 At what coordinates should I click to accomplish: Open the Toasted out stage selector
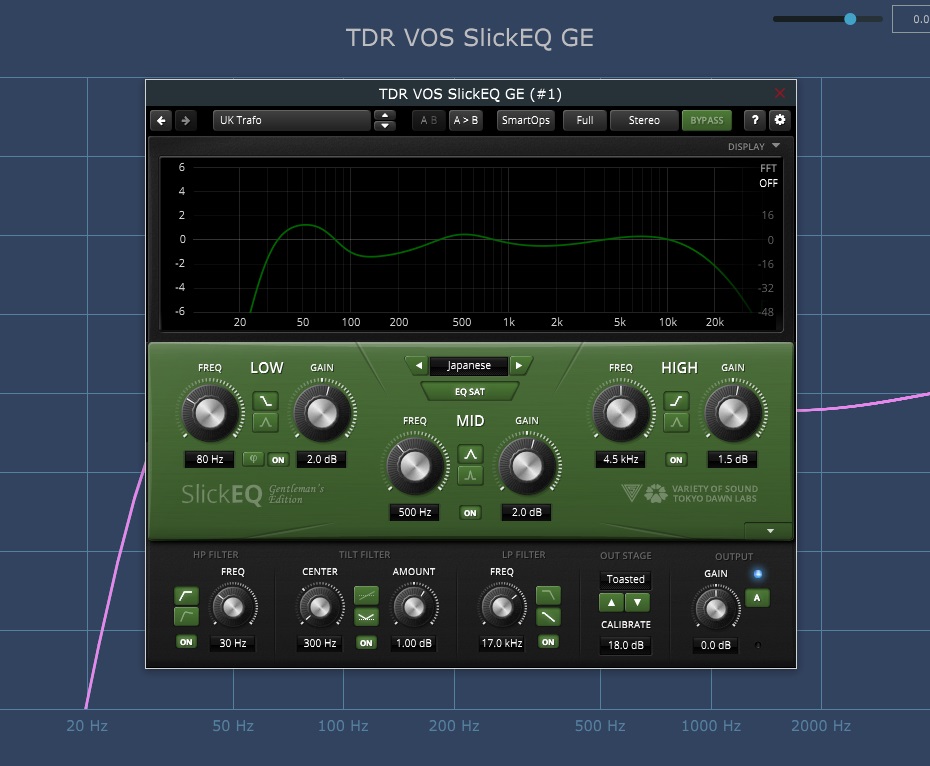pyautogui.click(x=625, y=579)
